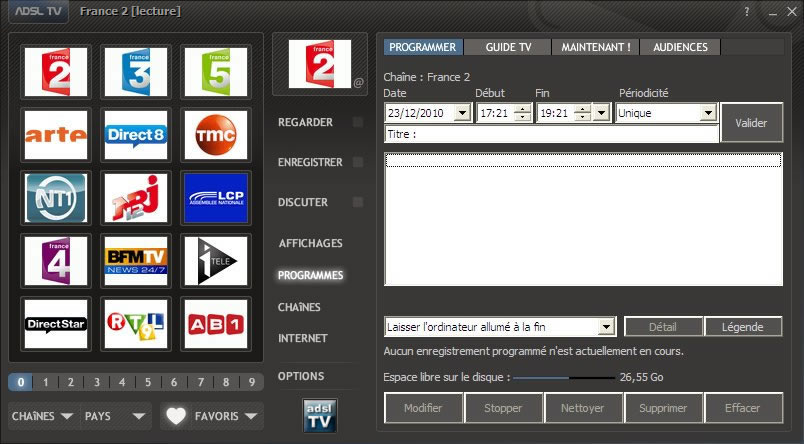Select the RTL9 channel logo
Image resolution: width=804 pixels, height=444 pixels.
[x=136, y=324]
